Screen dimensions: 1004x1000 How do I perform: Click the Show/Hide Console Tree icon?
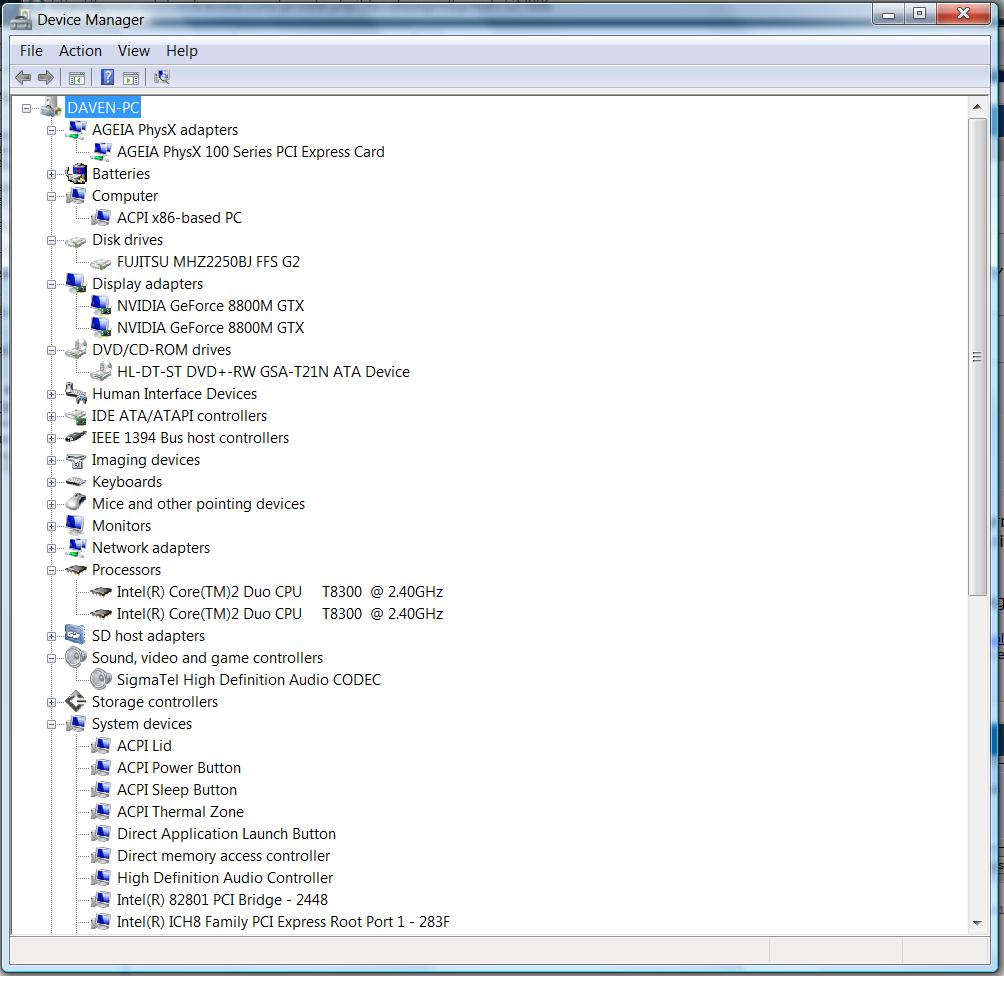click(x=76, y=78)
